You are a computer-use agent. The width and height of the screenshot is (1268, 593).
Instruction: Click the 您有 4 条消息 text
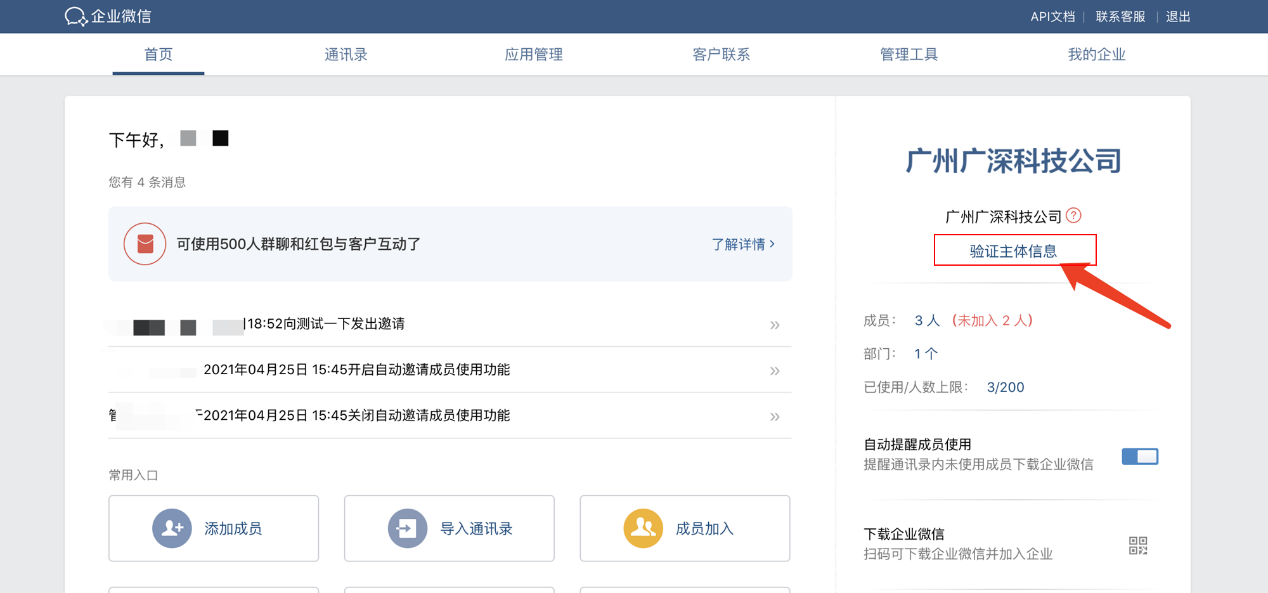pos(147,182)
